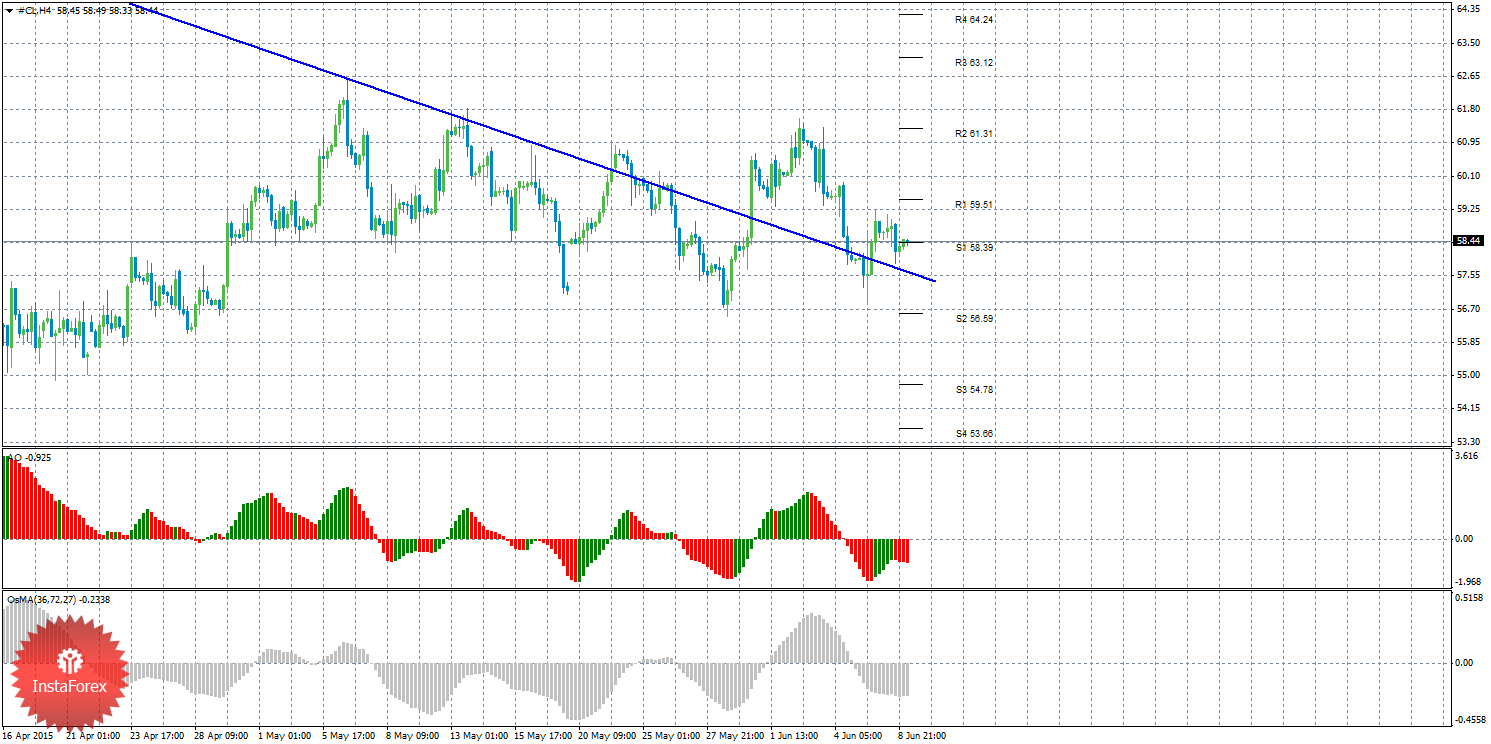1491x744 pixels.
Task: Click the AO -0.925 indicator label
Action: (x=29, y=457)
